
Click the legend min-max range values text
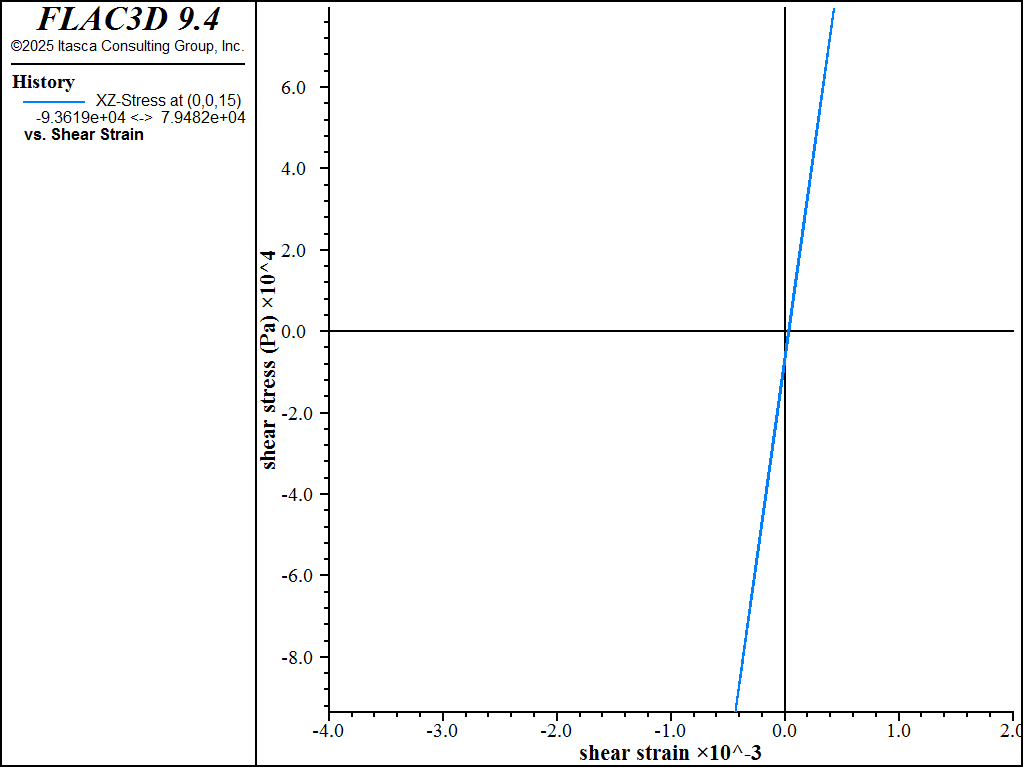[x=140, y=117]
